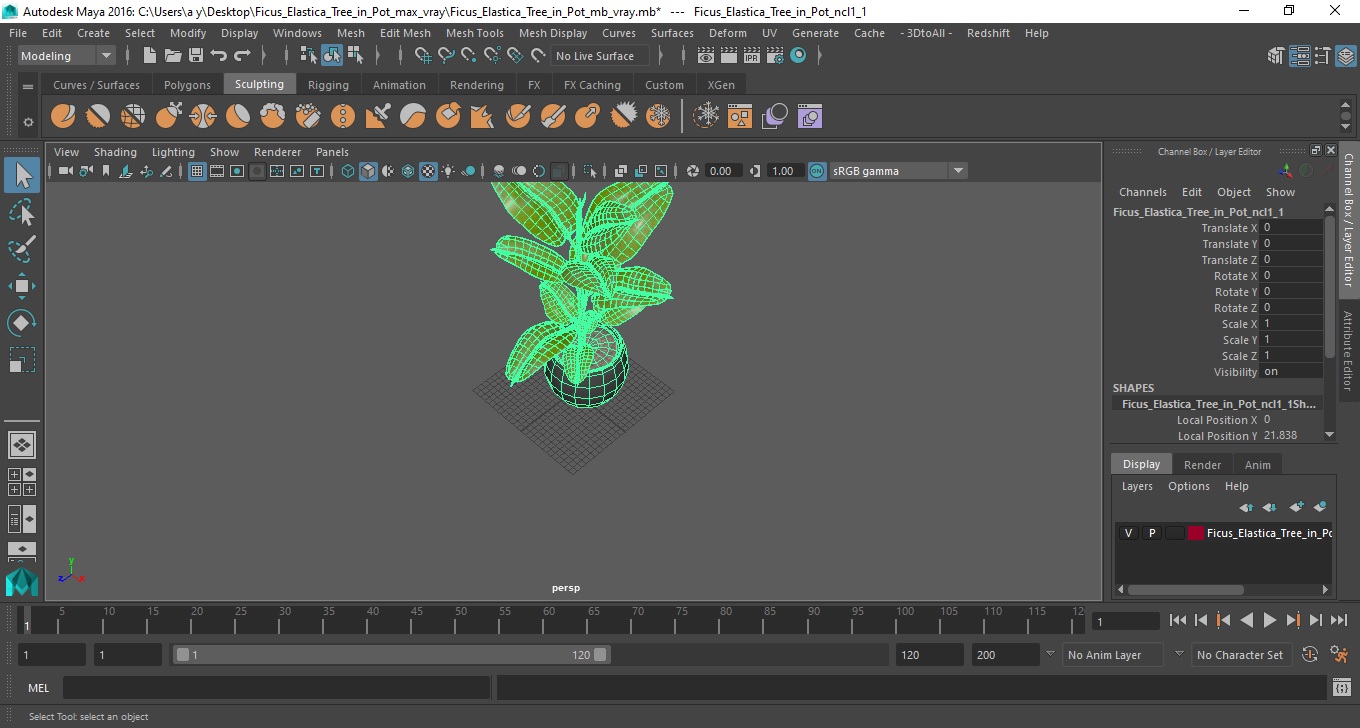This screenshot has width=1360, height=728.
Task: Select the Freeze sculpt tool
Action: point(658,117)
